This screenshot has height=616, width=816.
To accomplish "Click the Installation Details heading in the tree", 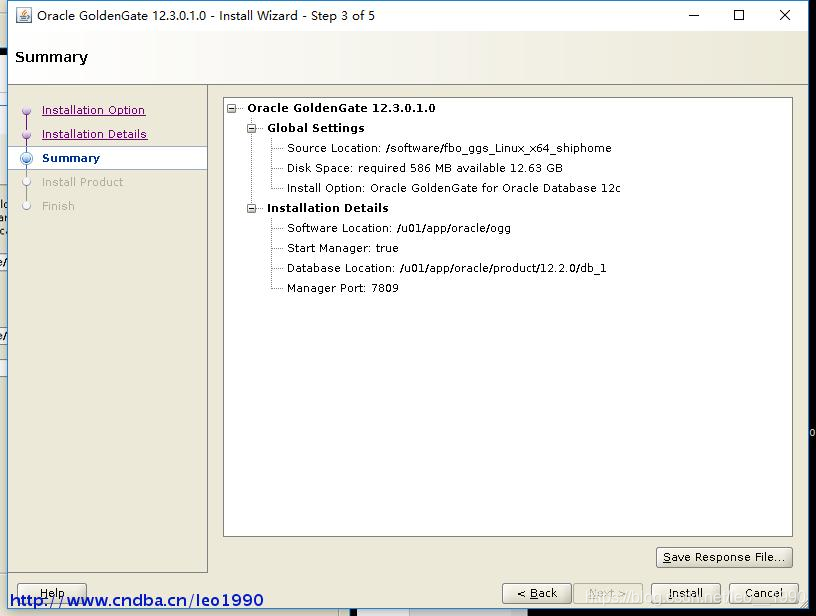I will point(328,208).
